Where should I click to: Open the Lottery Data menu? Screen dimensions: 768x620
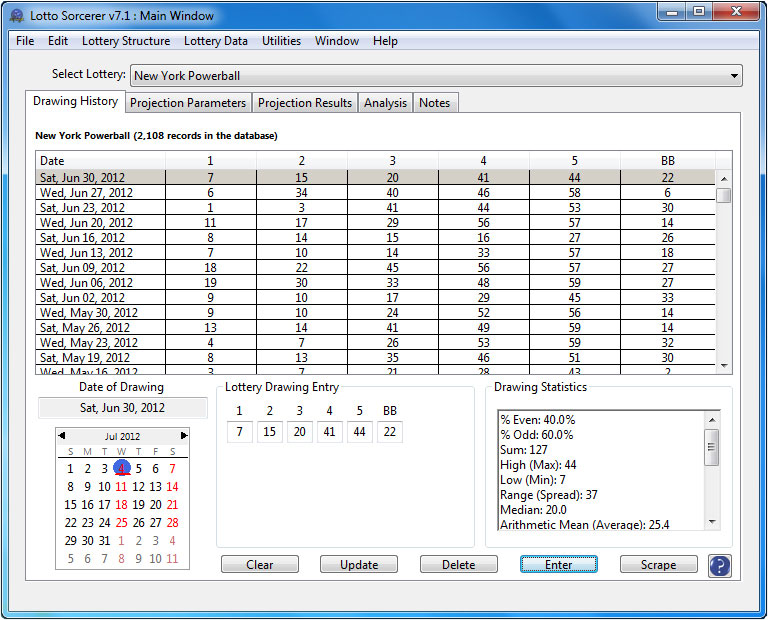point(216,41)
